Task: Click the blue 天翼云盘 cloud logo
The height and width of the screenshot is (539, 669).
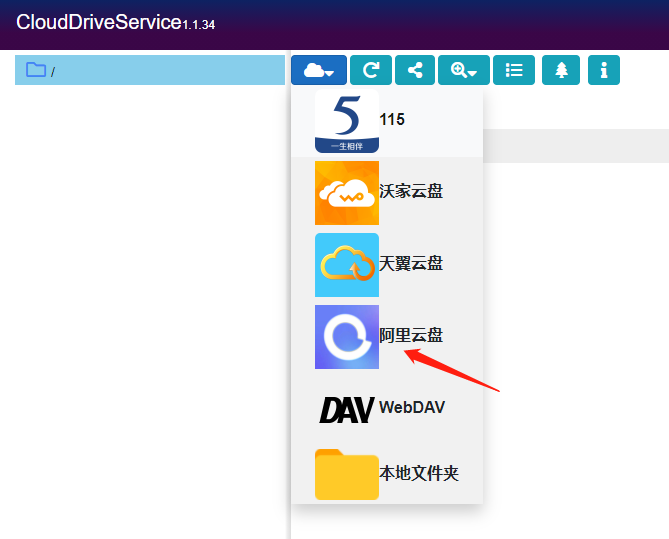Action: click(x=346, y=265)
